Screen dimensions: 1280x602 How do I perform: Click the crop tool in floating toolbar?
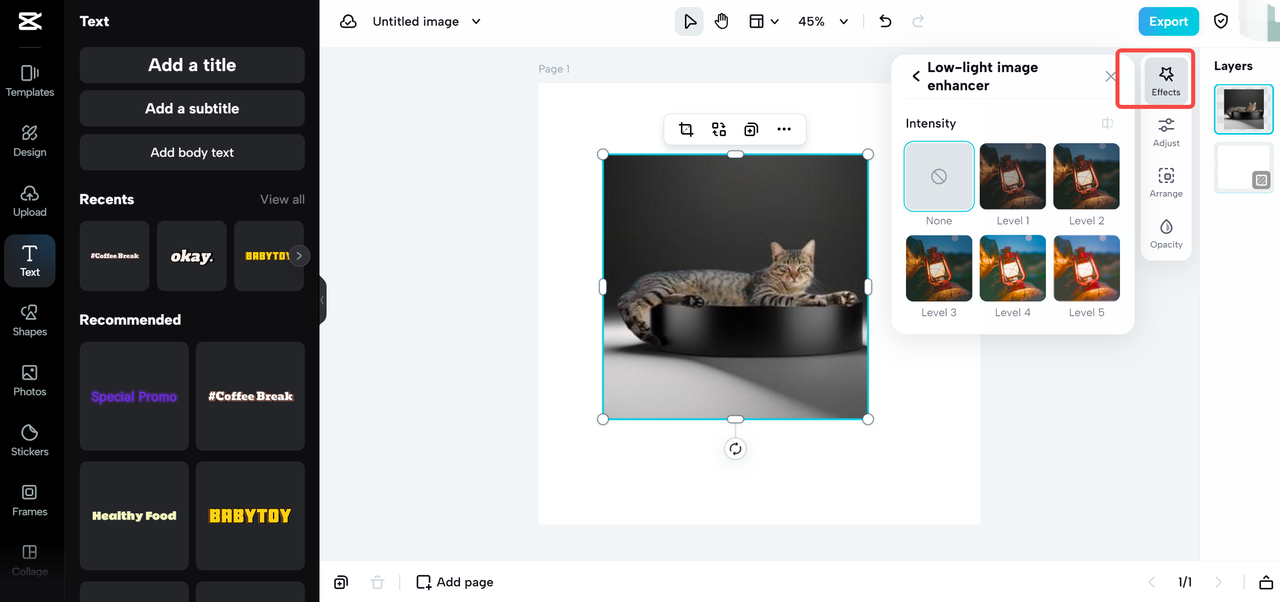click(x=686, y=129)
